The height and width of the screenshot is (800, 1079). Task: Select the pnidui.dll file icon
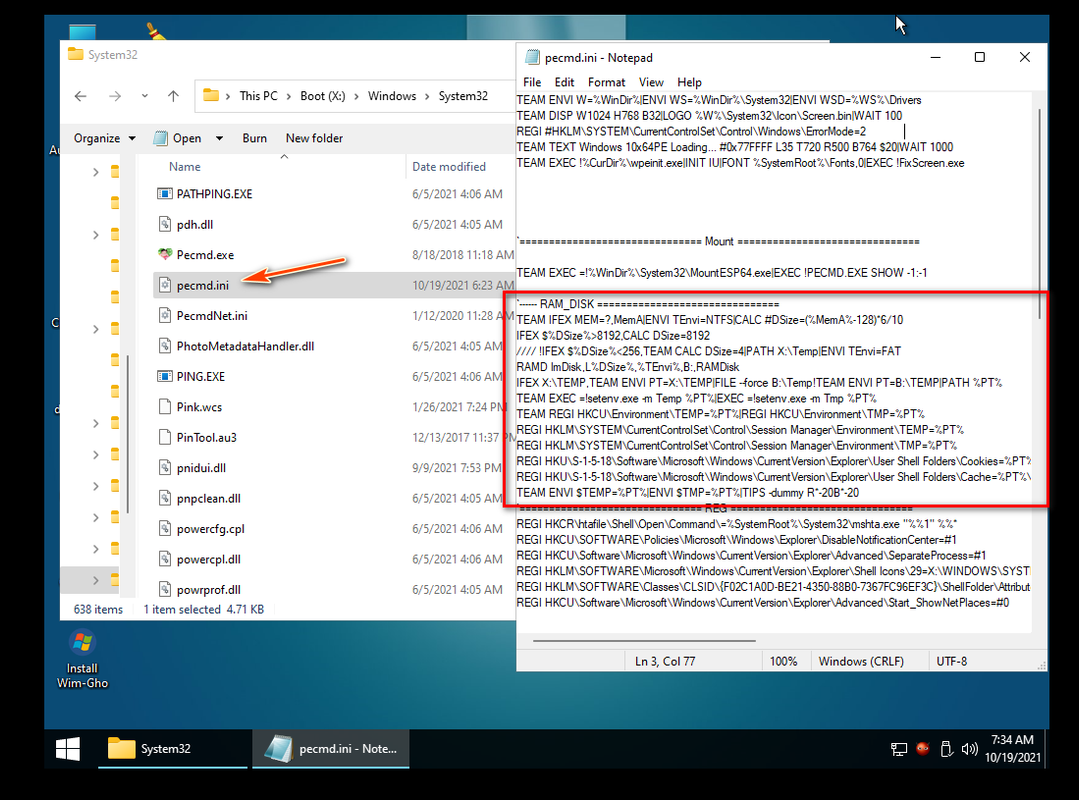164,468
